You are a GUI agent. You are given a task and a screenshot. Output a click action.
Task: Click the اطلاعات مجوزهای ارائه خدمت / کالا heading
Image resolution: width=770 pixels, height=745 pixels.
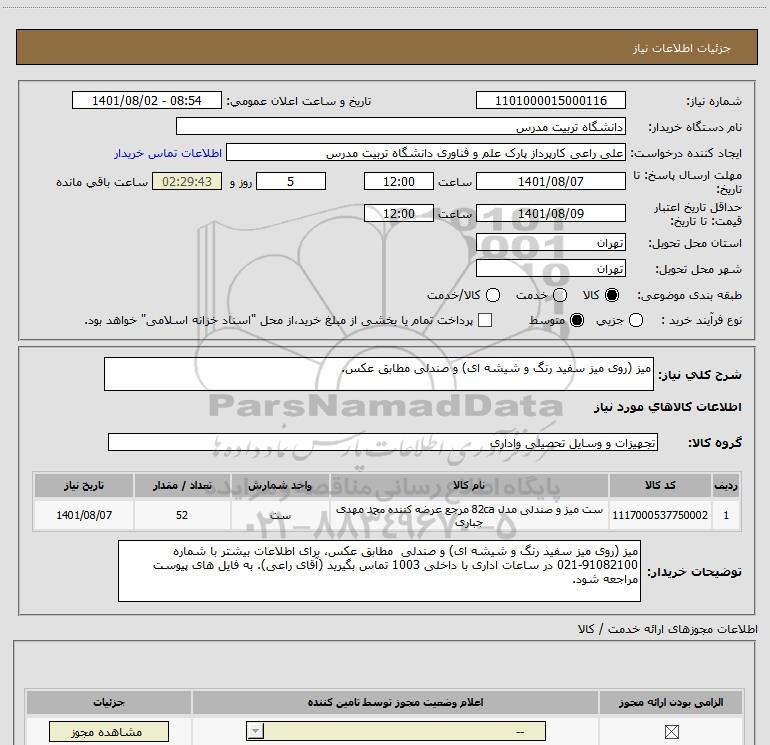click(667, 629)
